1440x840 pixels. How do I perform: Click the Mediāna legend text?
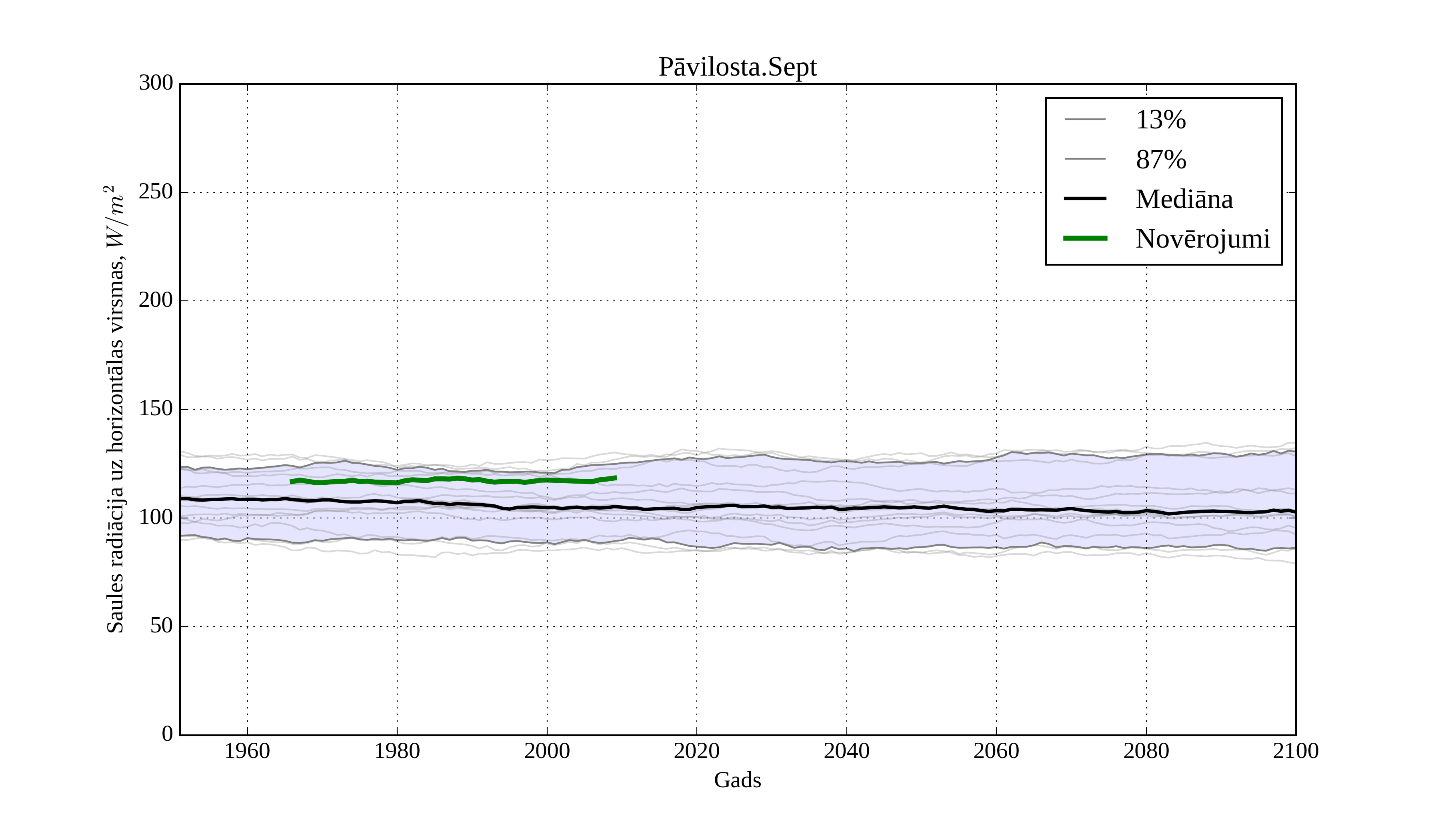point(1184,200)
